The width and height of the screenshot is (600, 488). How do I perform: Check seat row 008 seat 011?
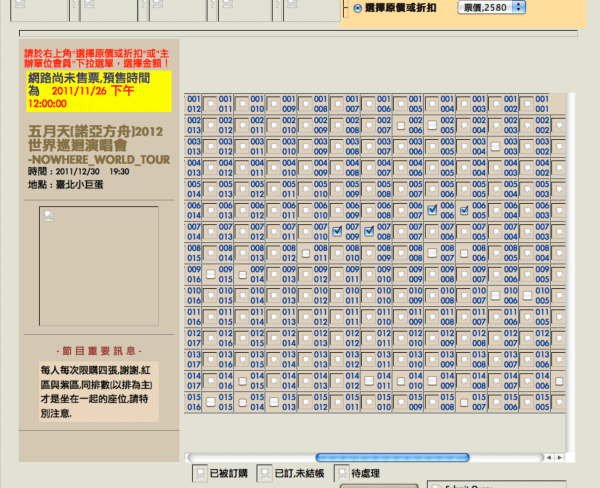(305, 253)
